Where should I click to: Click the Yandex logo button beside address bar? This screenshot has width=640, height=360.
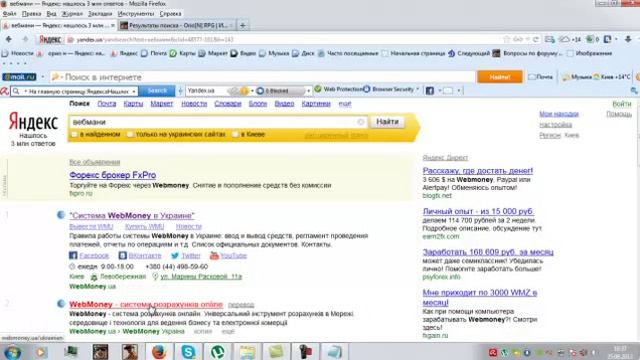[x=50, y=40]
